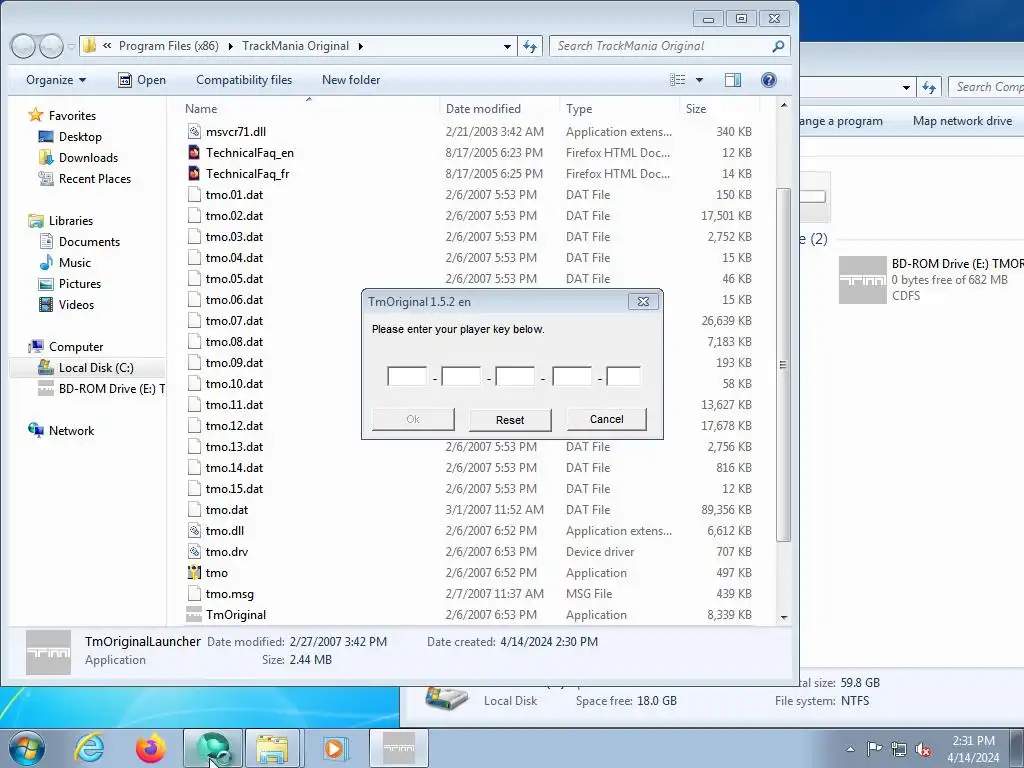Open Firefox from the taskbar

click(x=151, y=748)
